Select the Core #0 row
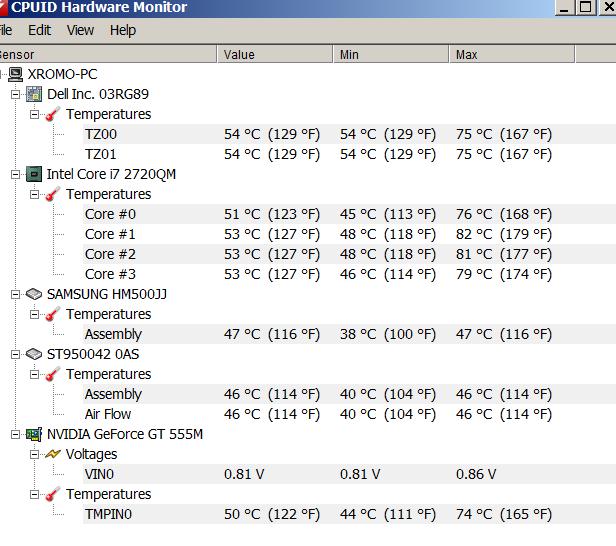The height and width of the screenshot is (546, 616). coord(349,214)
